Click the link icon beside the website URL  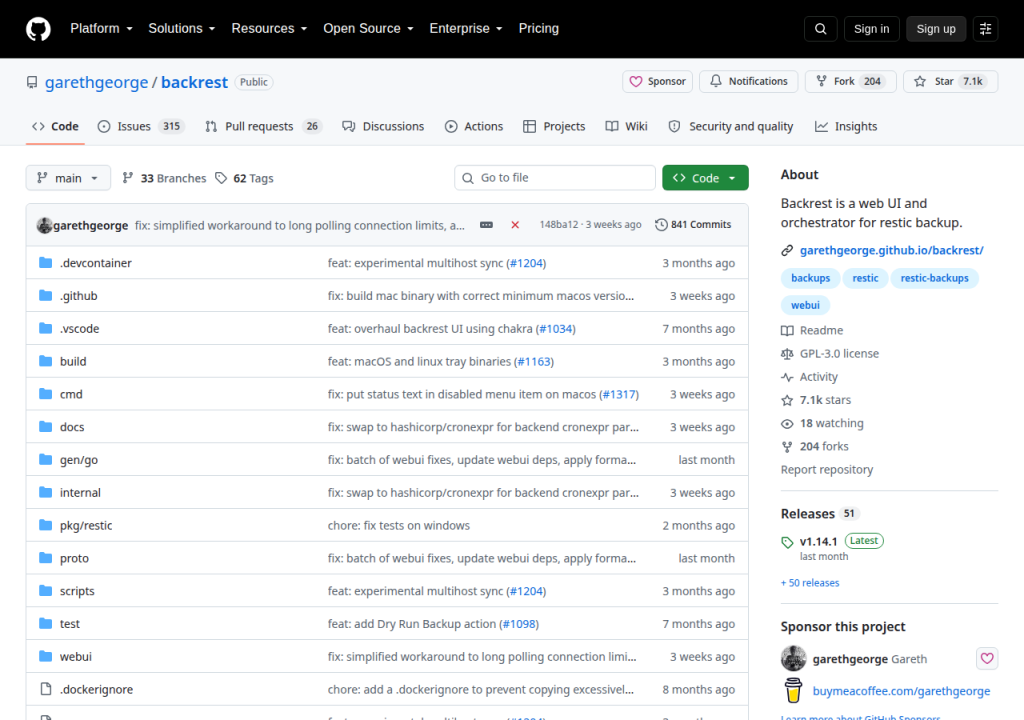pos(787,250)
